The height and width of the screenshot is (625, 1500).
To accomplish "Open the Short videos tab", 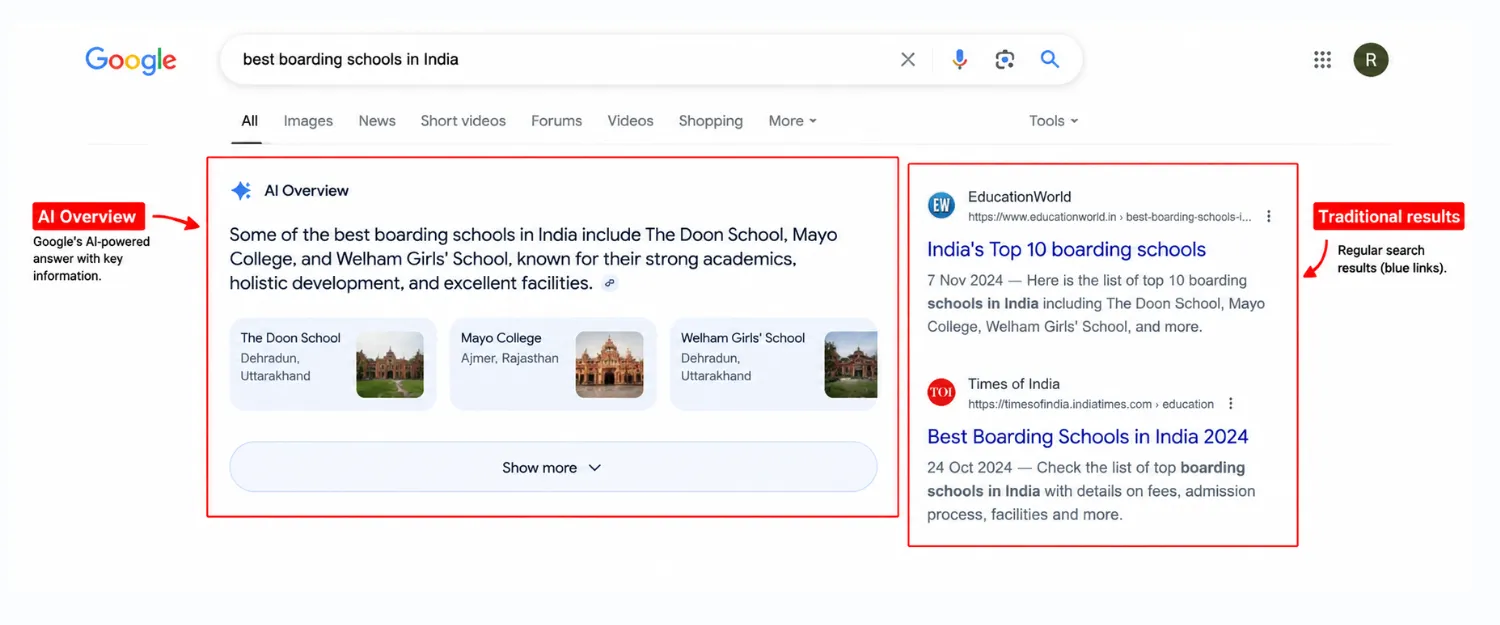I will point(463,121).
